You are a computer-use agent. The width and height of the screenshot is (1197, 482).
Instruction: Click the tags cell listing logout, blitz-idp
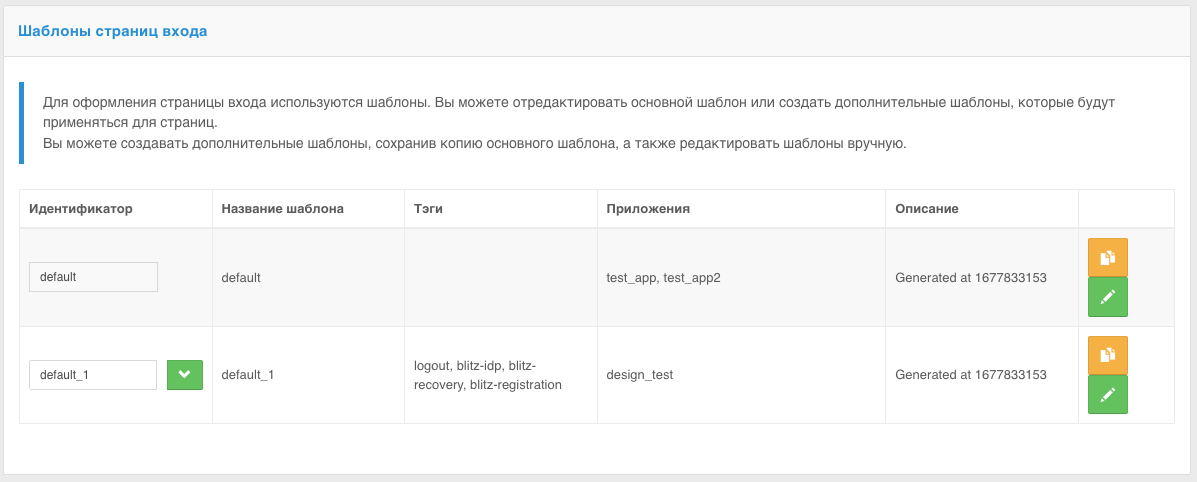(x=487, y=375)
